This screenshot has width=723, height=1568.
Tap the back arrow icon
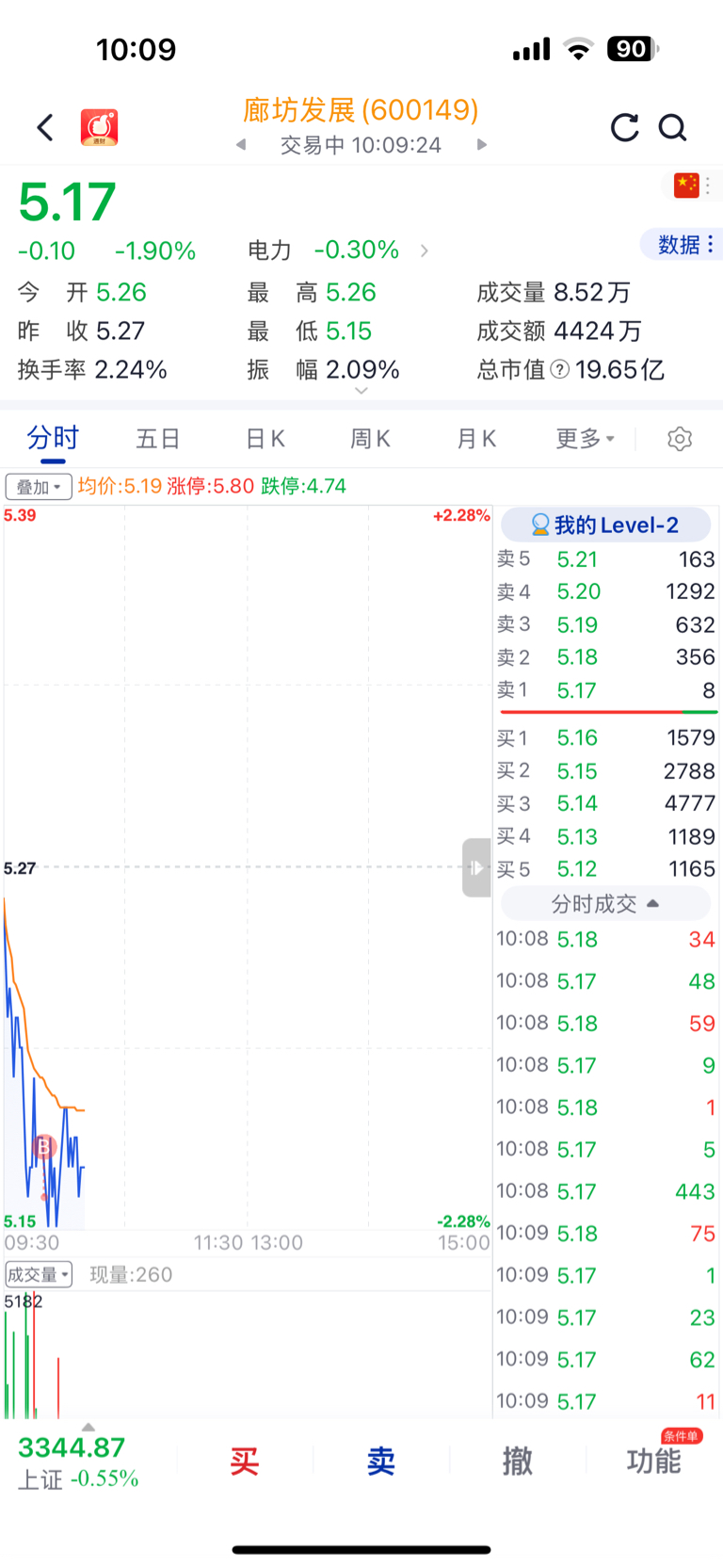tap(45, 127)
